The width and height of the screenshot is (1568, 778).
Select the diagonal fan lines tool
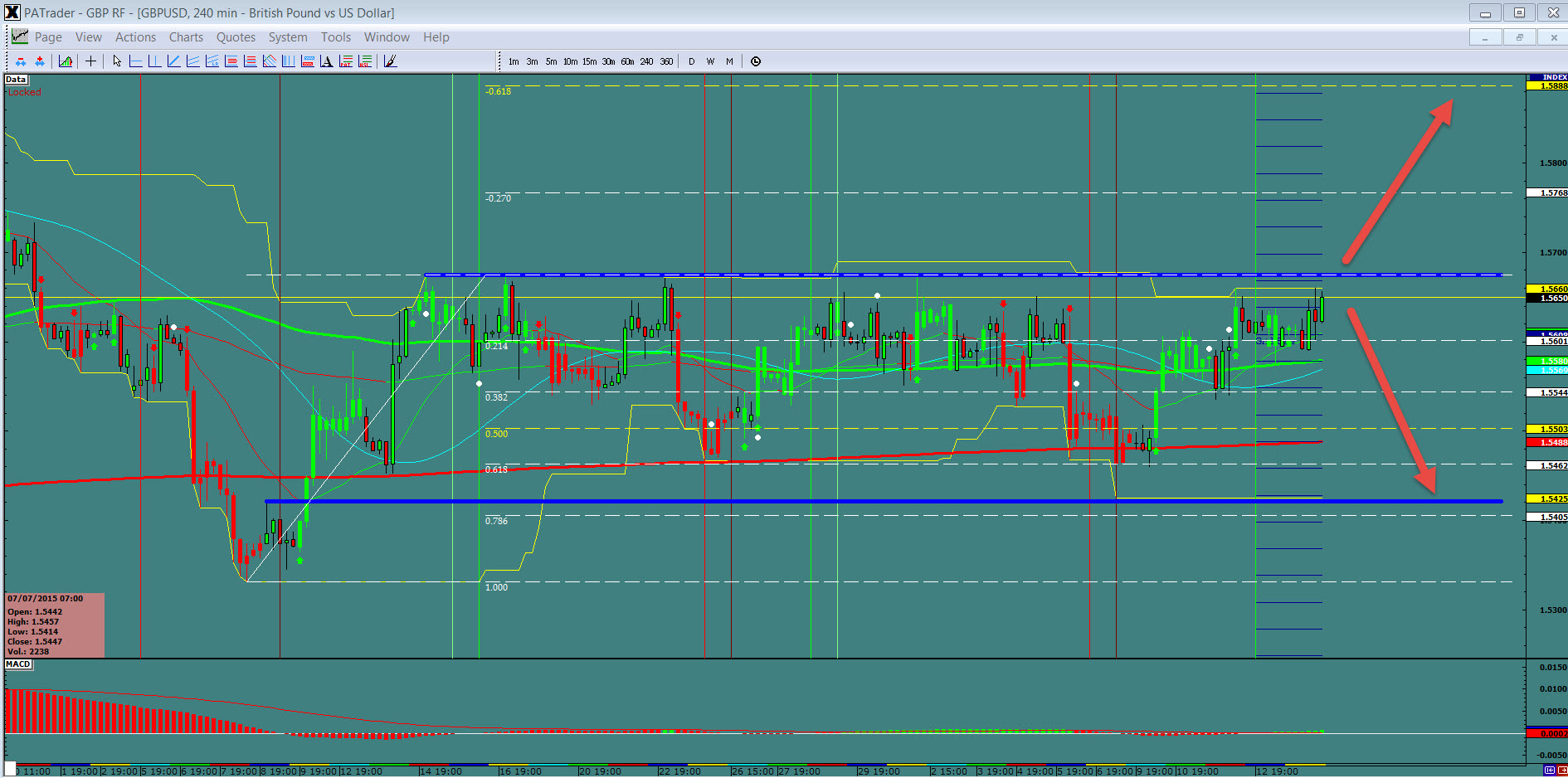click(269, 61)
